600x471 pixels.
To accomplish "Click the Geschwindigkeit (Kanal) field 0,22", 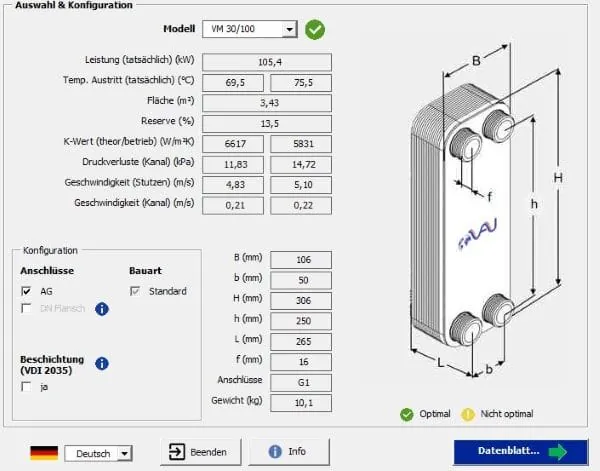I will click(x=301, y=205).
